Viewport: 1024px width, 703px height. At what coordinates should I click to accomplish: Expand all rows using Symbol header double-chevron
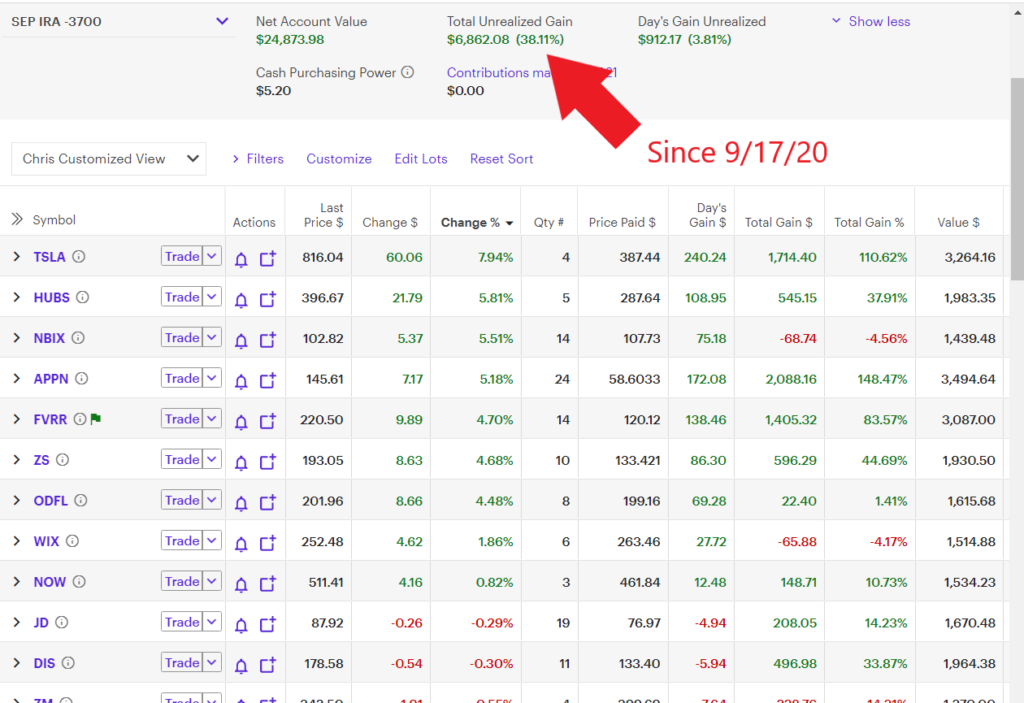17,220
